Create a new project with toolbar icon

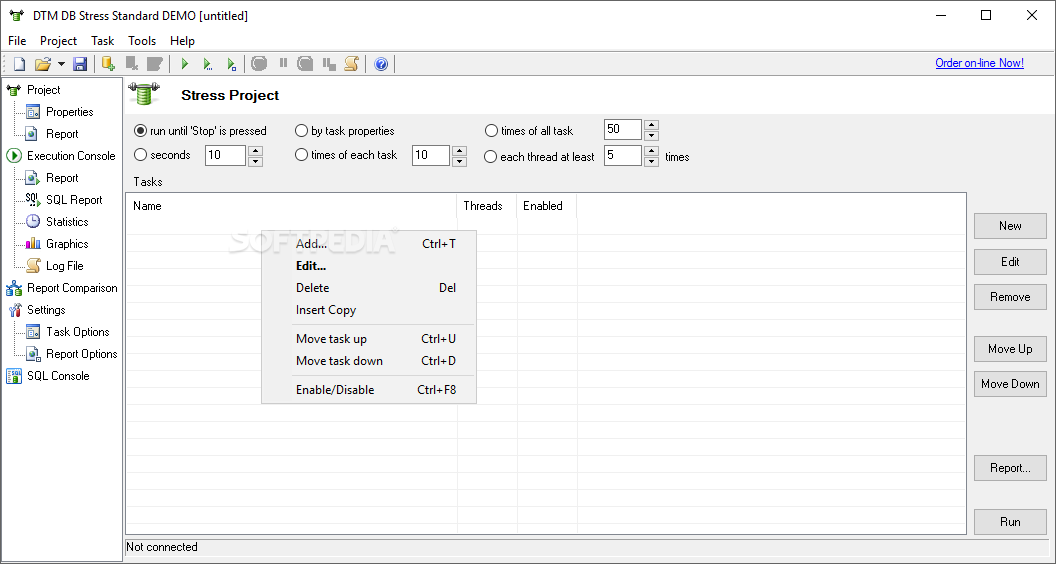tap(20, 64)
